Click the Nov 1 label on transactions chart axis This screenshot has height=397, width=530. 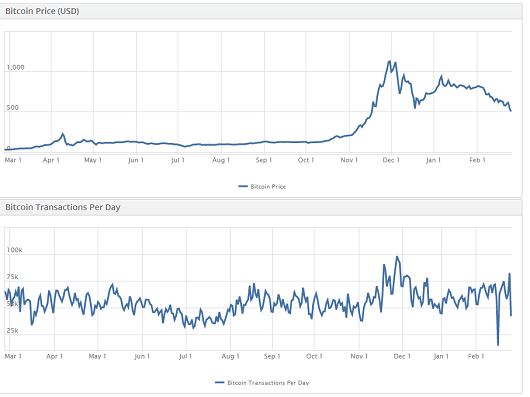[x=359, y=356]
